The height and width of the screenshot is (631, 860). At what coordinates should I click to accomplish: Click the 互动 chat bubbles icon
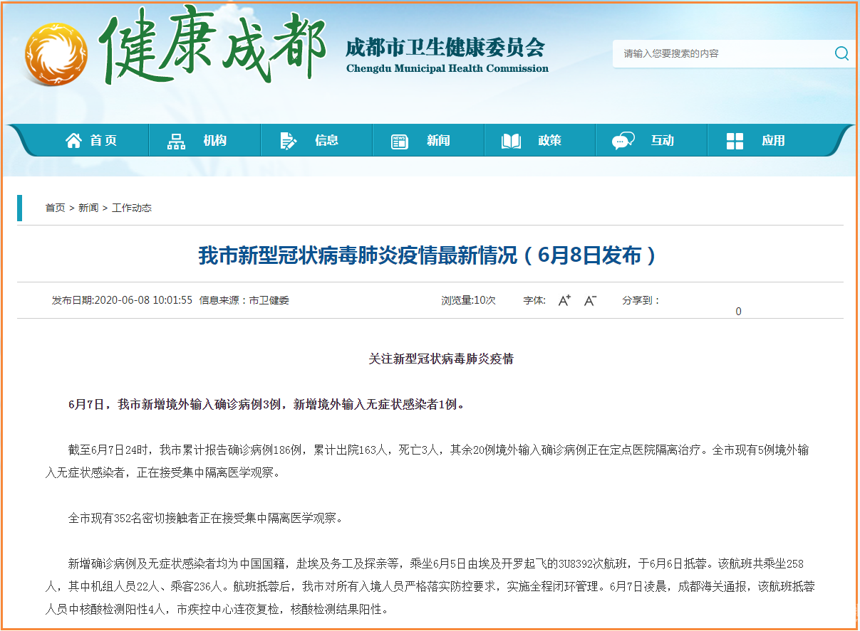623,140
